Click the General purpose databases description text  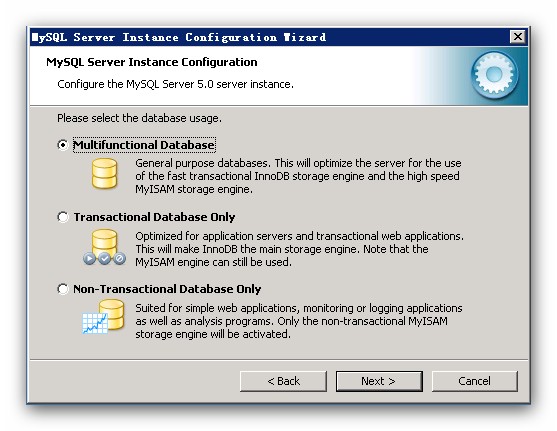(298, 176)
